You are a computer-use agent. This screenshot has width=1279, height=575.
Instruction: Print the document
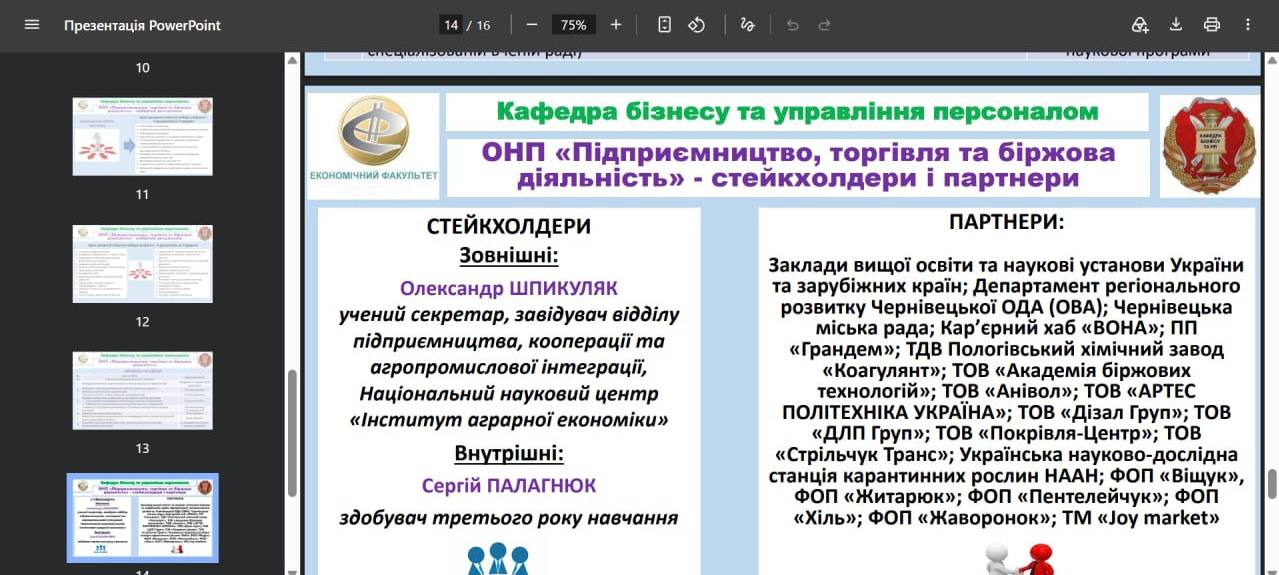click(x=1212, y=25)
